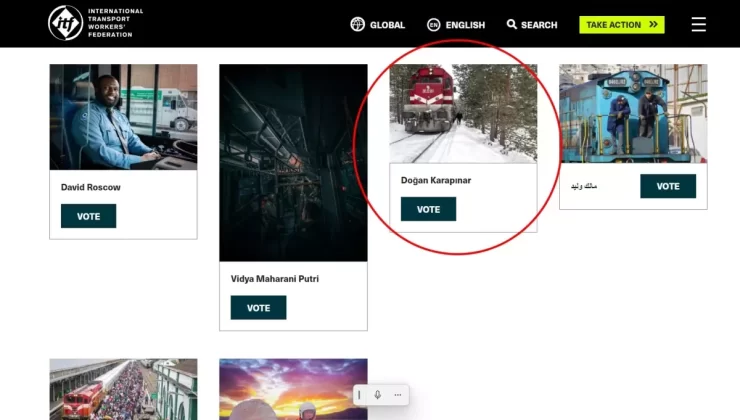Vote for David Roscow's photo
Screen dimensions: 740x420
pos(88,216)
